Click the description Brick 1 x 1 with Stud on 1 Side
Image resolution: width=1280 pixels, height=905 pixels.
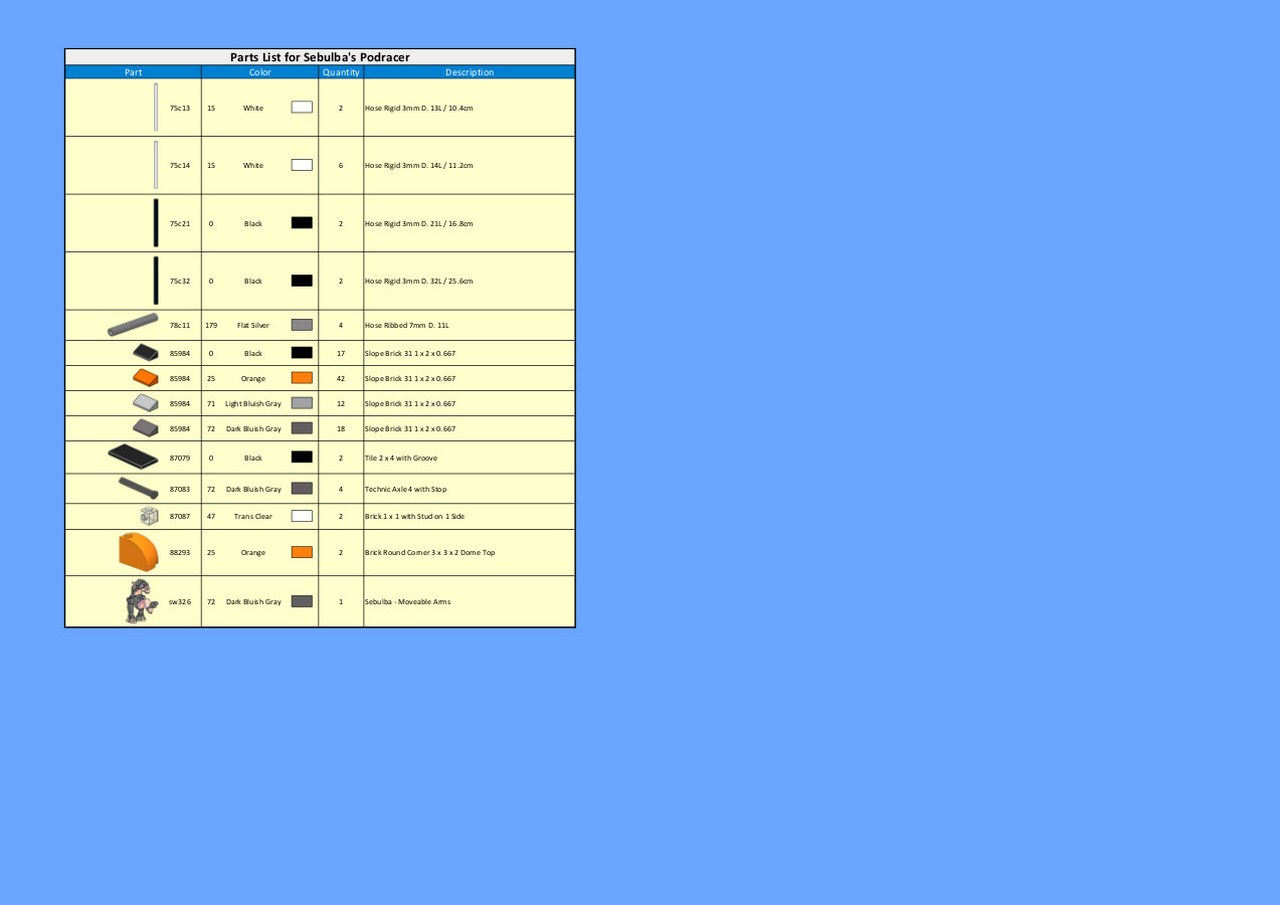pyautogui.click(x=415, y=517)
